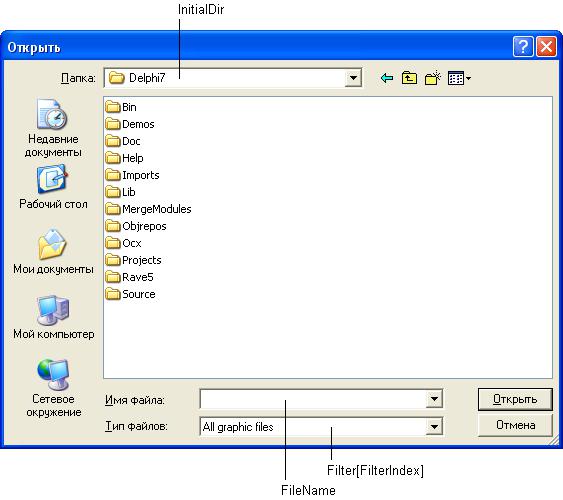Go up one folder level
Image resolution: width=563 pixels, height=500 pixels.
[409, 78]
